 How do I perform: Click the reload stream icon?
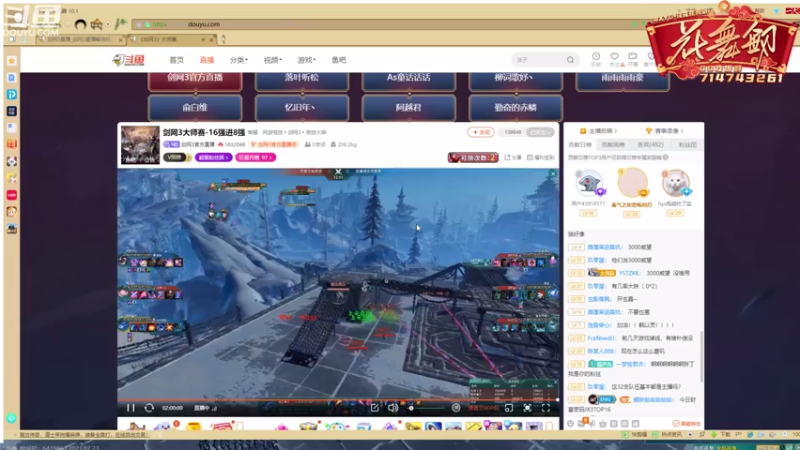[x=149, y=408]
